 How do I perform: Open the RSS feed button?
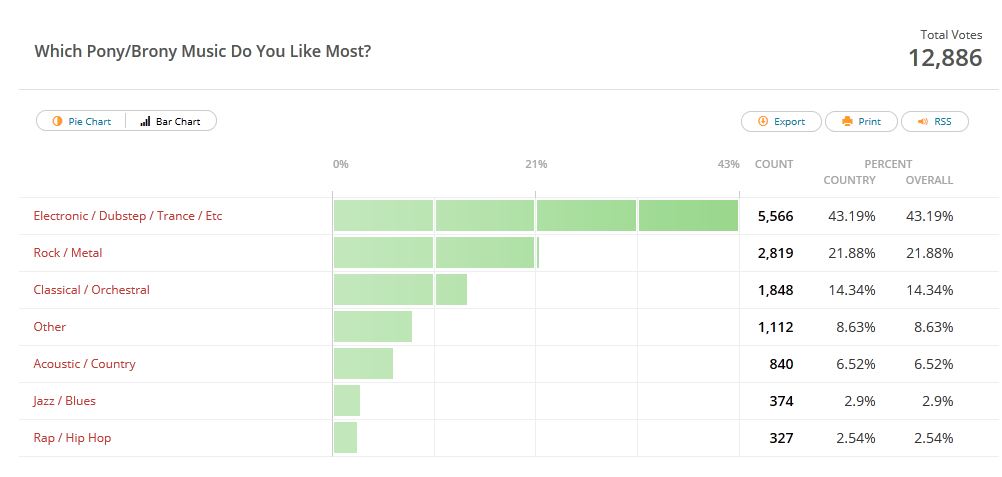934,122
